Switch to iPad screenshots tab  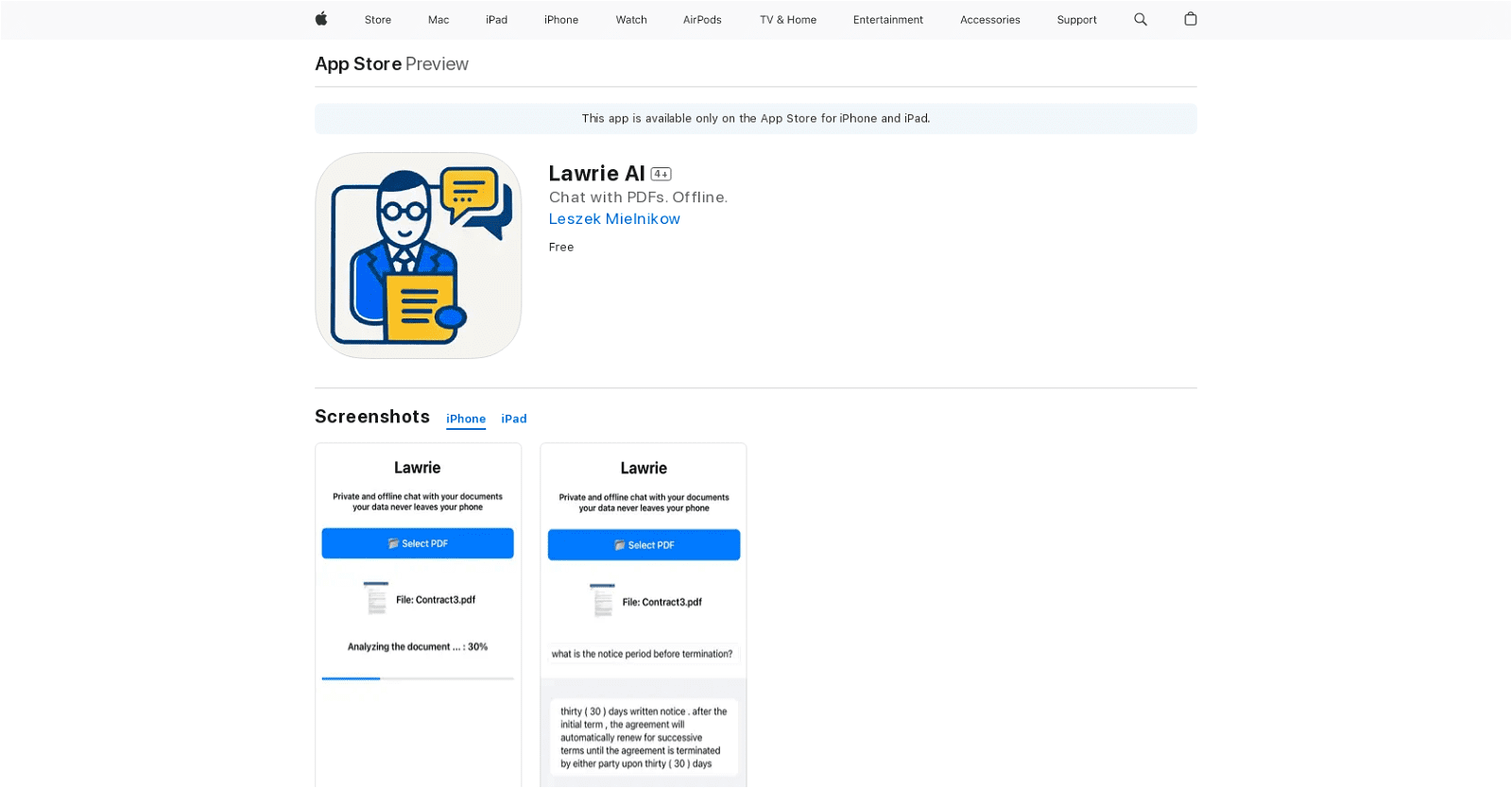coord(514,419)
